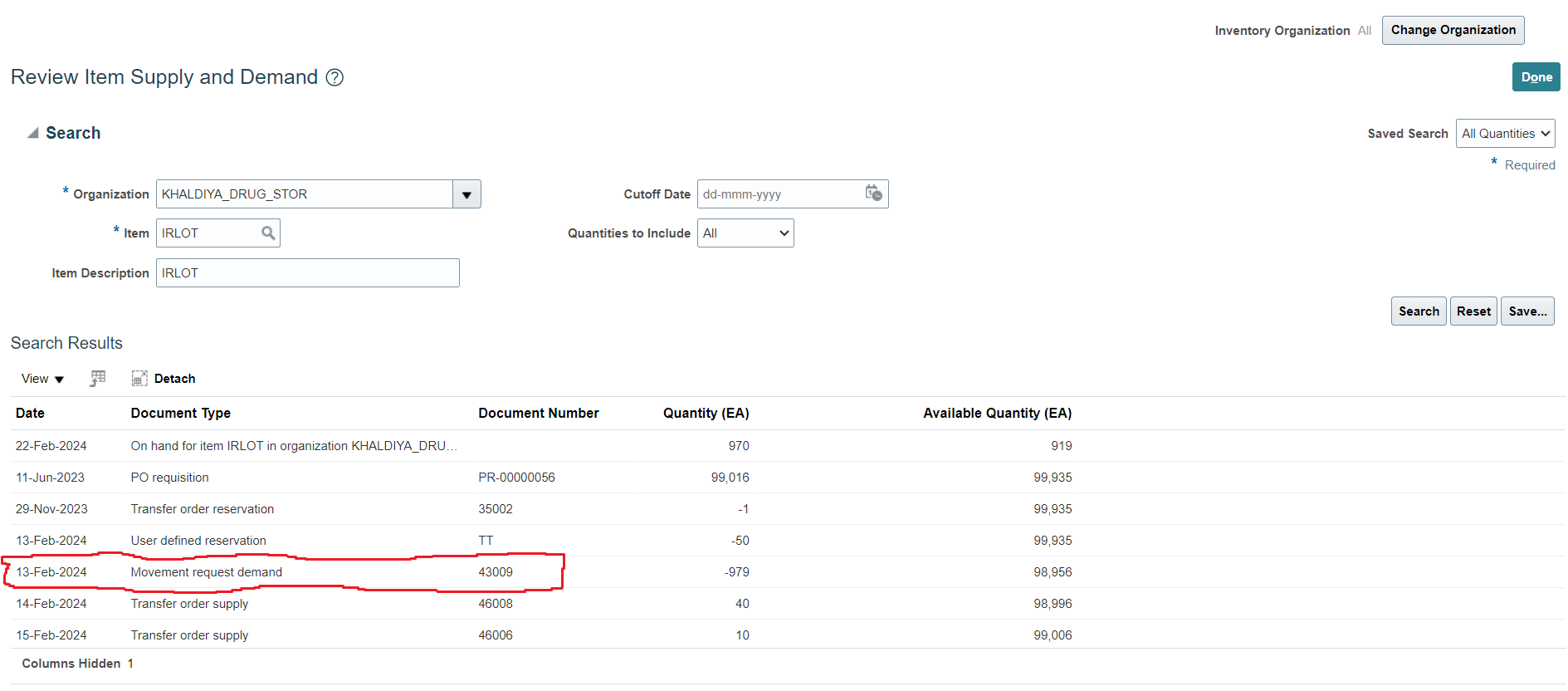Click Available Quantity (EA) column header
Viewport: 1568px width, 691px height.
pos(998,414)
